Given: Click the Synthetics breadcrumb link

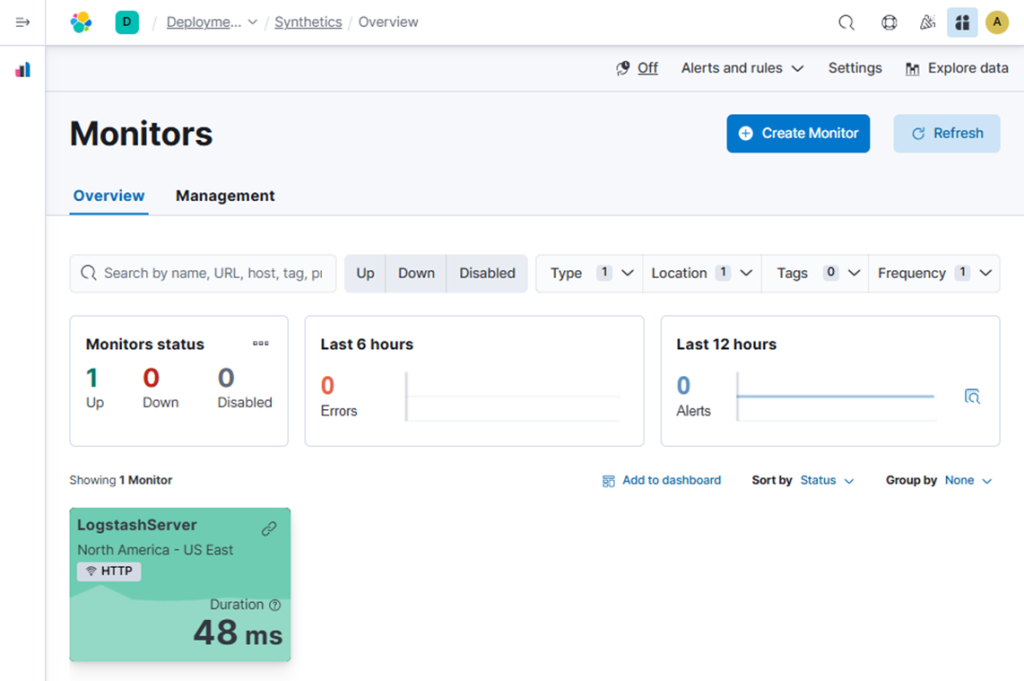Looking at the screenshot, I should point(308,22).
